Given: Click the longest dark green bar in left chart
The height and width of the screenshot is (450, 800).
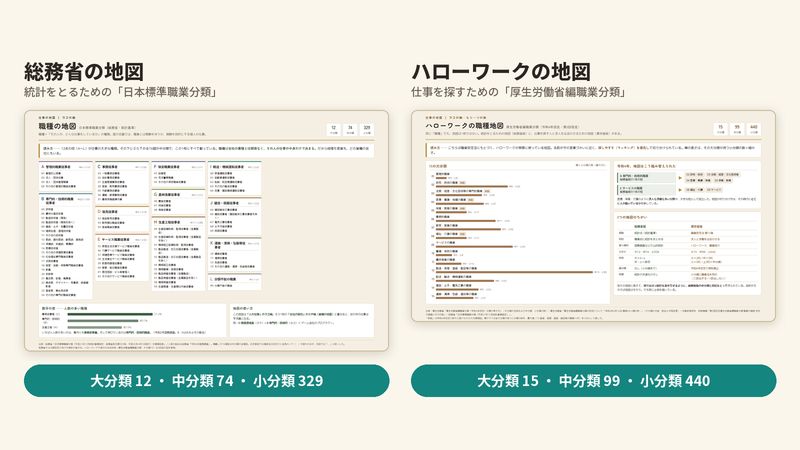Looking at the screenshot, I should coord(110,314).
